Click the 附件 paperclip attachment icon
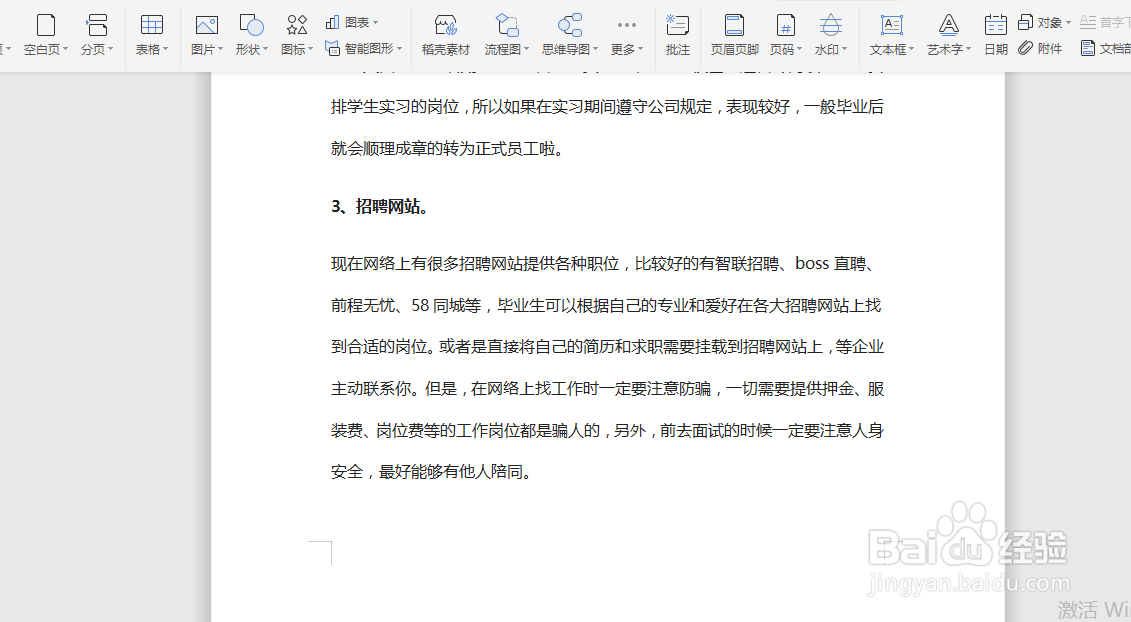Viewport: 1131px width, 622px height. 1025,48
